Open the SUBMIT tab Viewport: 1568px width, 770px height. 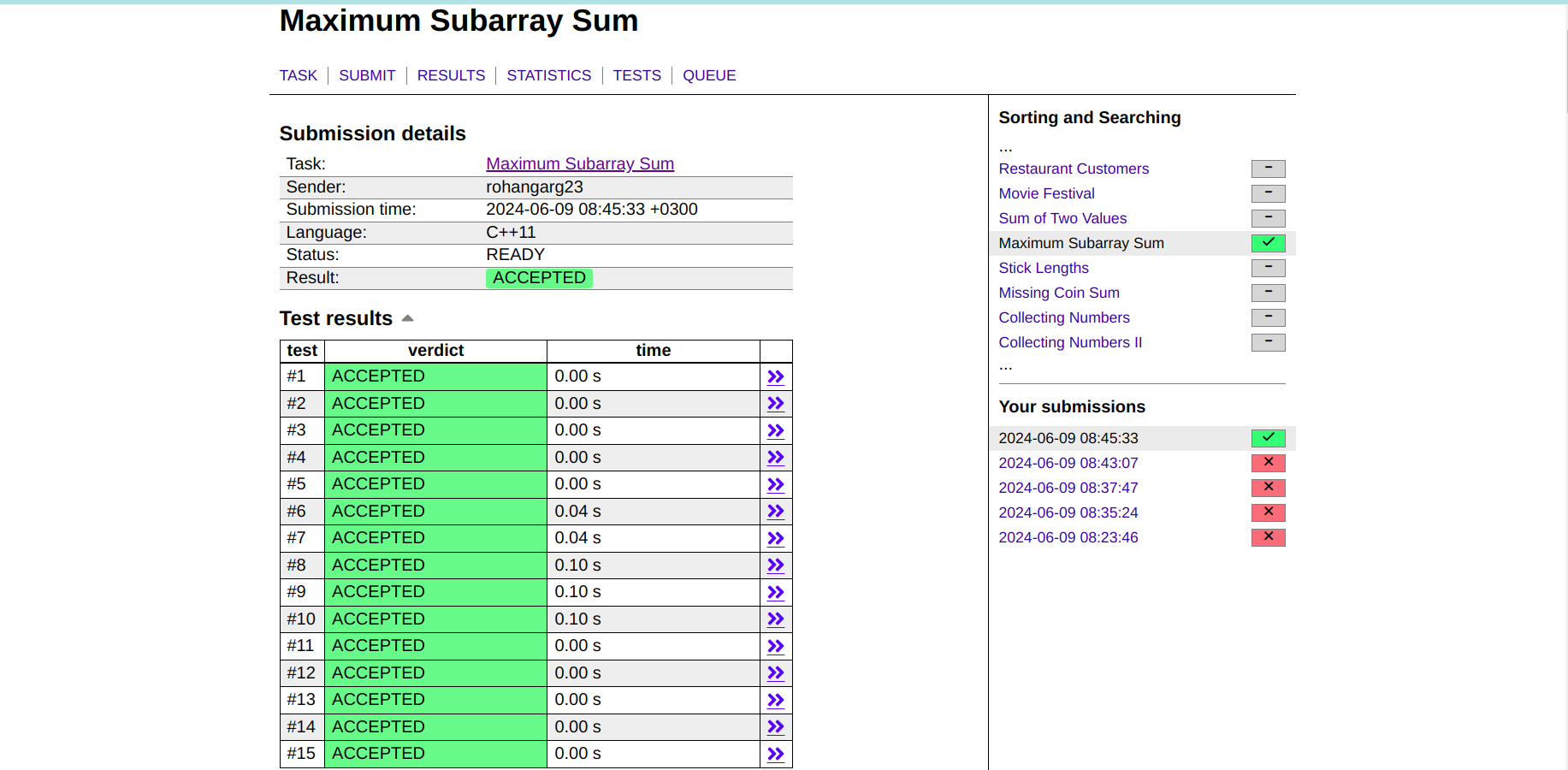[367, 75]
